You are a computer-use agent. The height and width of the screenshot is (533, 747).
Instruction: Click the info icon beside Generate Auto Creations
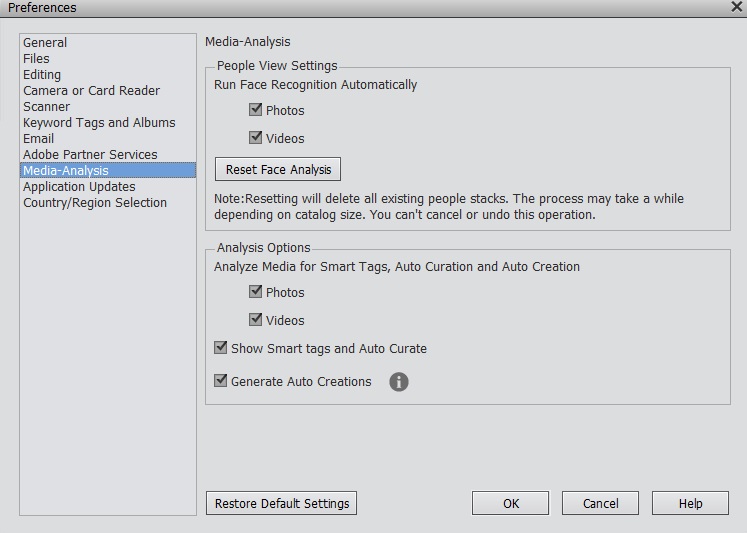coord(398,382)
